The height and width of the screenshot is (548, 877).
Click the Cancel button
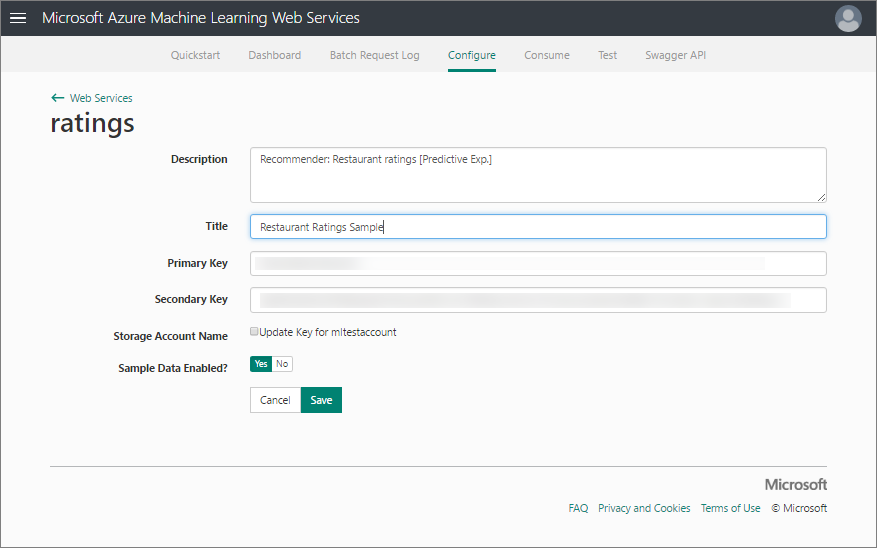pos(275,400)
